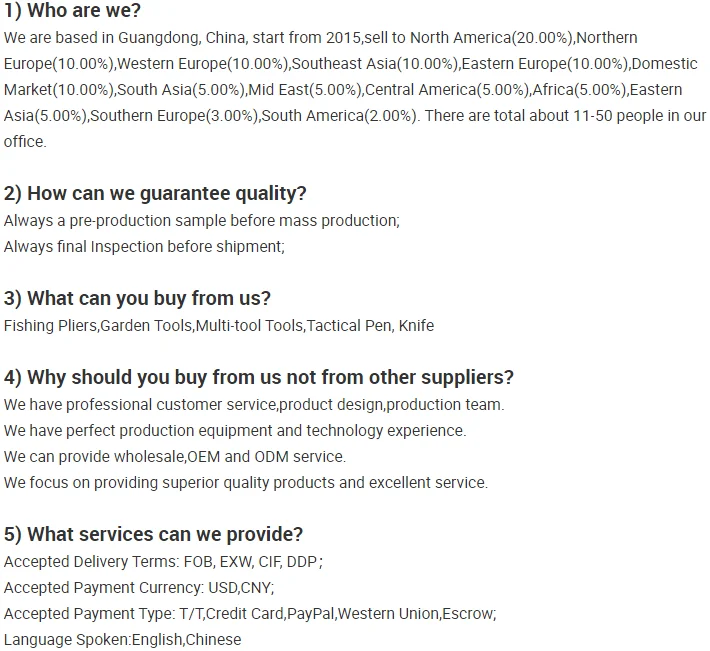Click the "Fishing Pliers" product text
Screen dimensions: 710x651
tap(50, 325)
